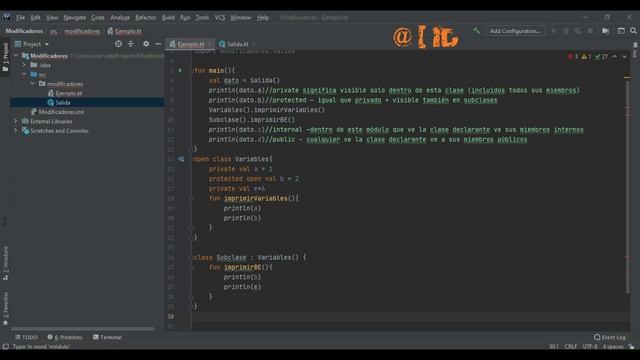Click the Debug bug icon in toolbar

(x=566, y=31)
